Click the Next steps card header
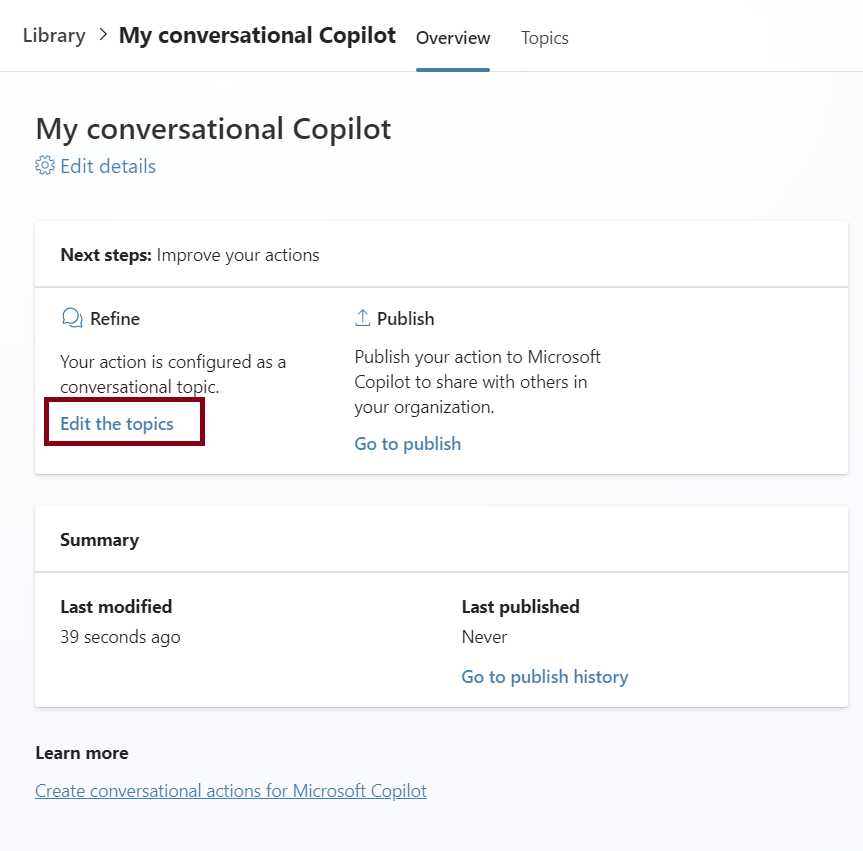Image resolution: width=863 pixels, height=851 pixels. [190, 255]
